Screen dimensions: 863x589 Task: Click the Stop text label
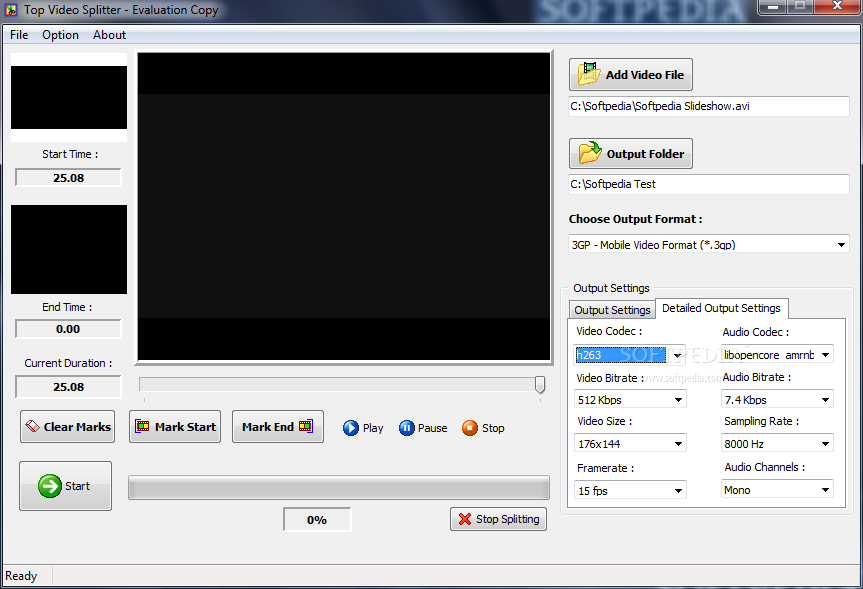point(493,428)
